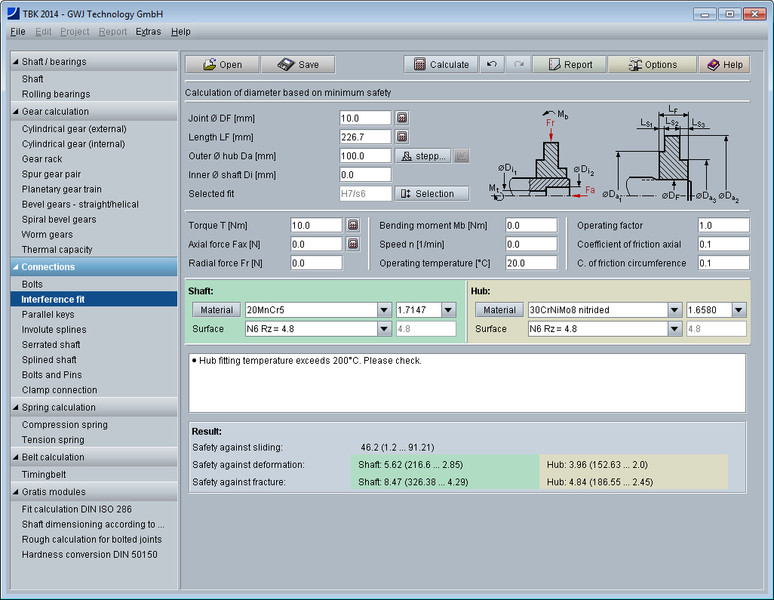The image size is (774, 600).
Task: Open a file using the Open toolbar button
Action: [x=221, y=64]
